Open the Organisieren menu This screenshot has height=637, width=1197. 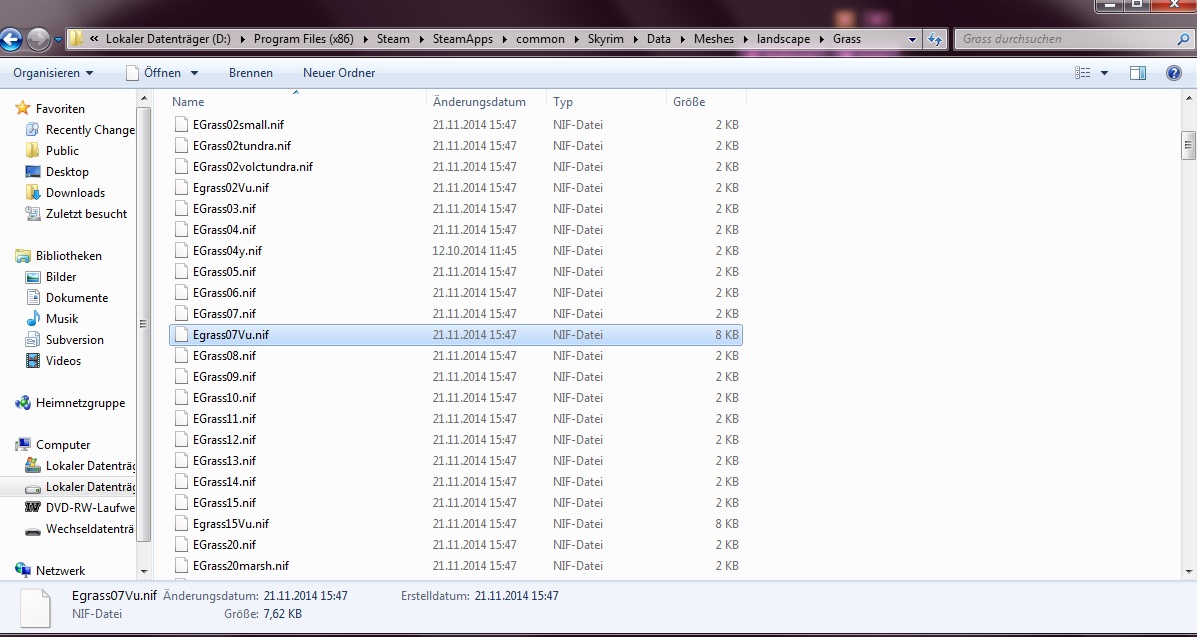53,73
